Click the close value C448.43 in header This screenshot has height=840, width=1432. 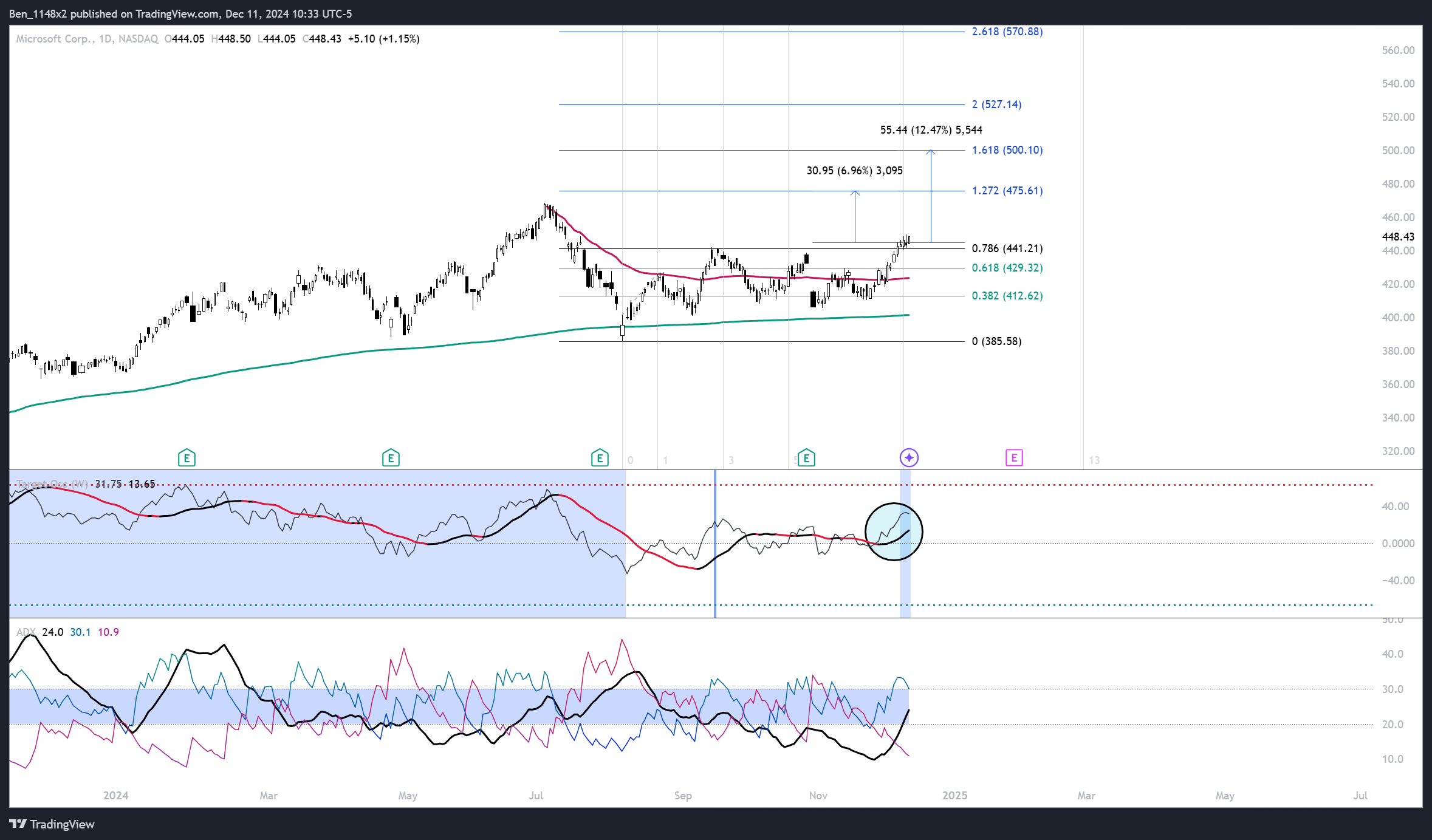click(x=322, y=39)
